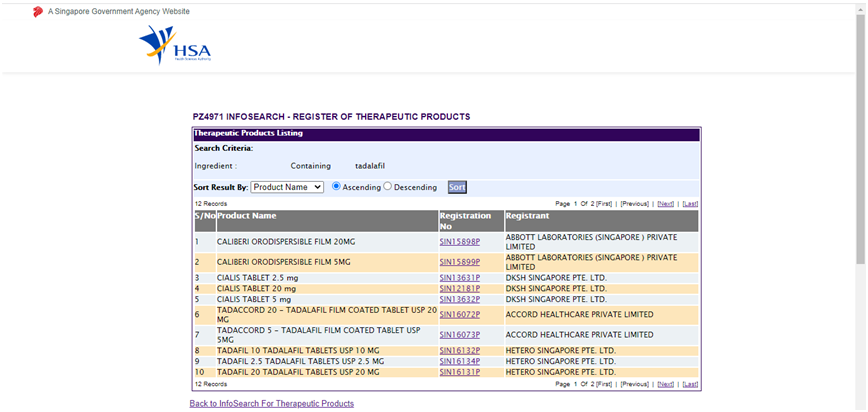Go to Last page at top pagination
868x412 pixels.
690,204
